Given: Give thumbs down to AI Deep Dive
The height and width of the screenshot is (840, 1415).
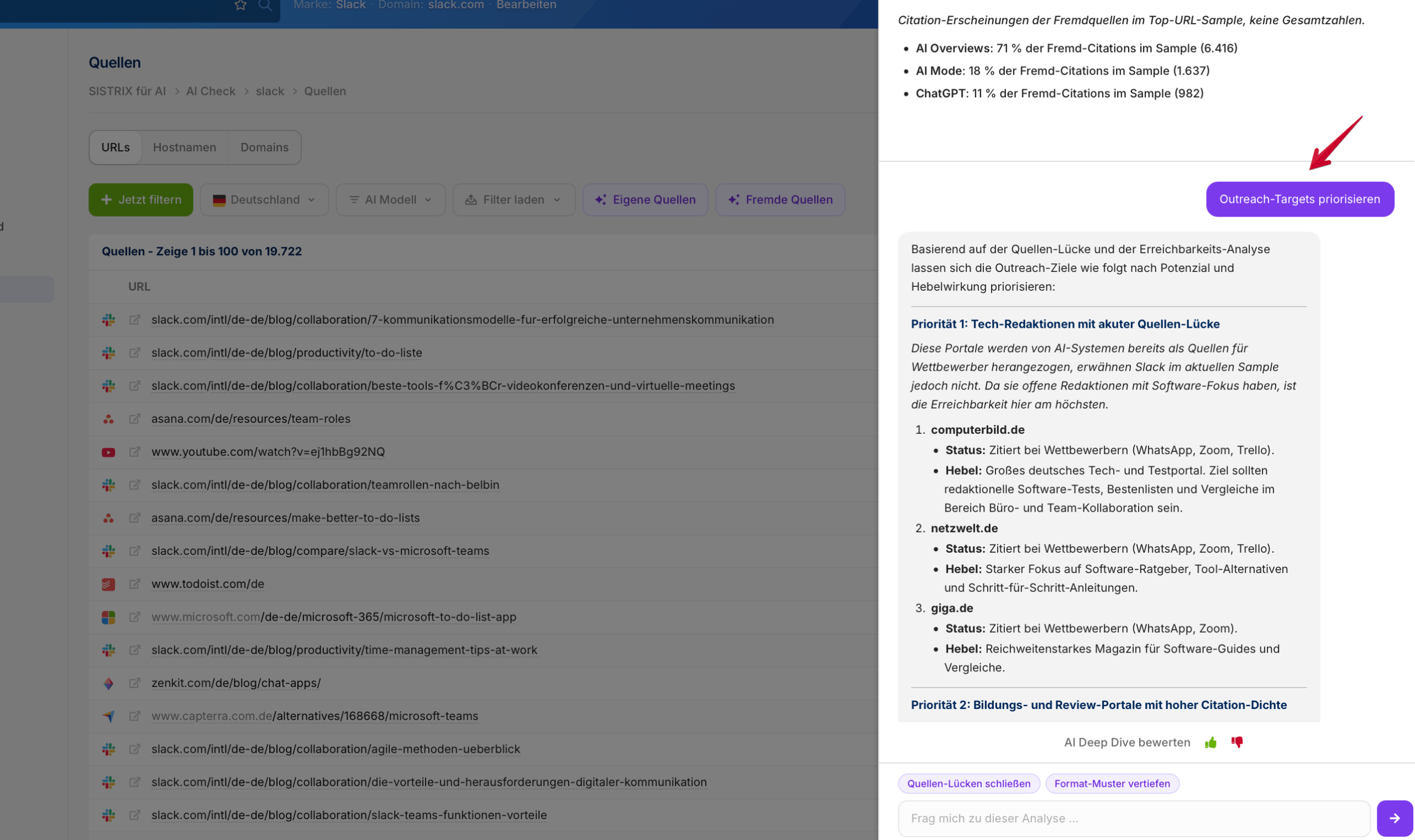Looking at the screenshot, I should pyautogui.click(x=1237, y=742).
